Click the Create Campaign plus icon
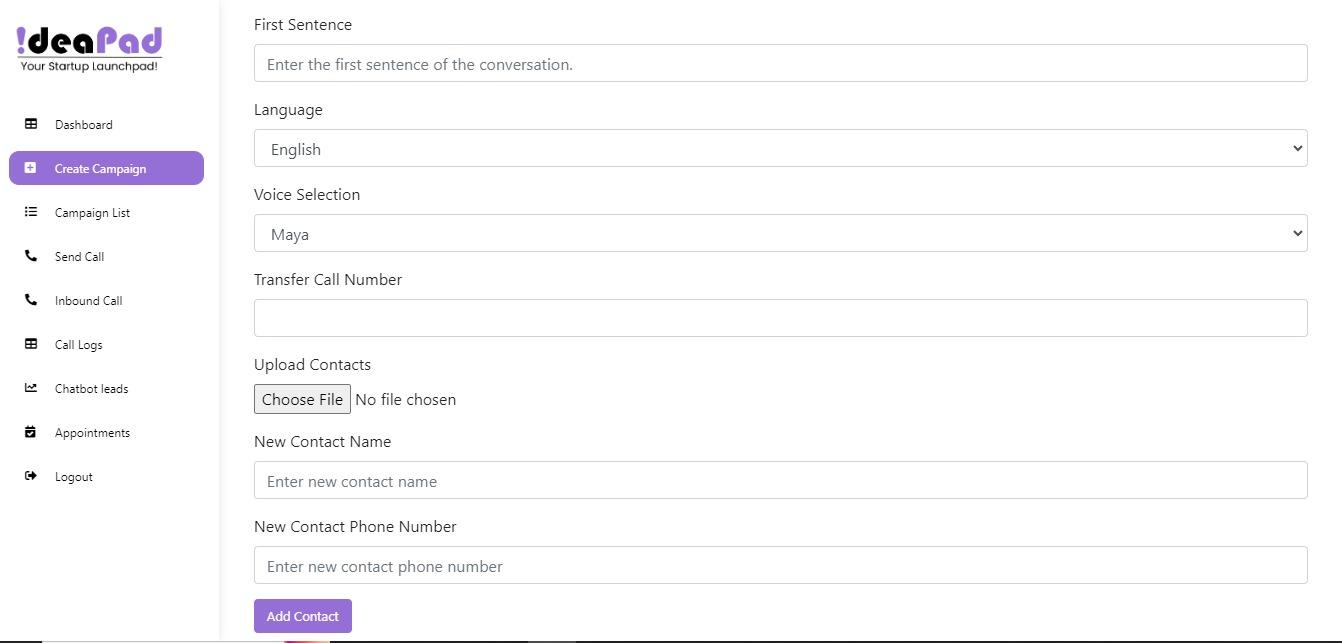The height and width of the screenshot is (643, 1342). [x=31, y=168]
